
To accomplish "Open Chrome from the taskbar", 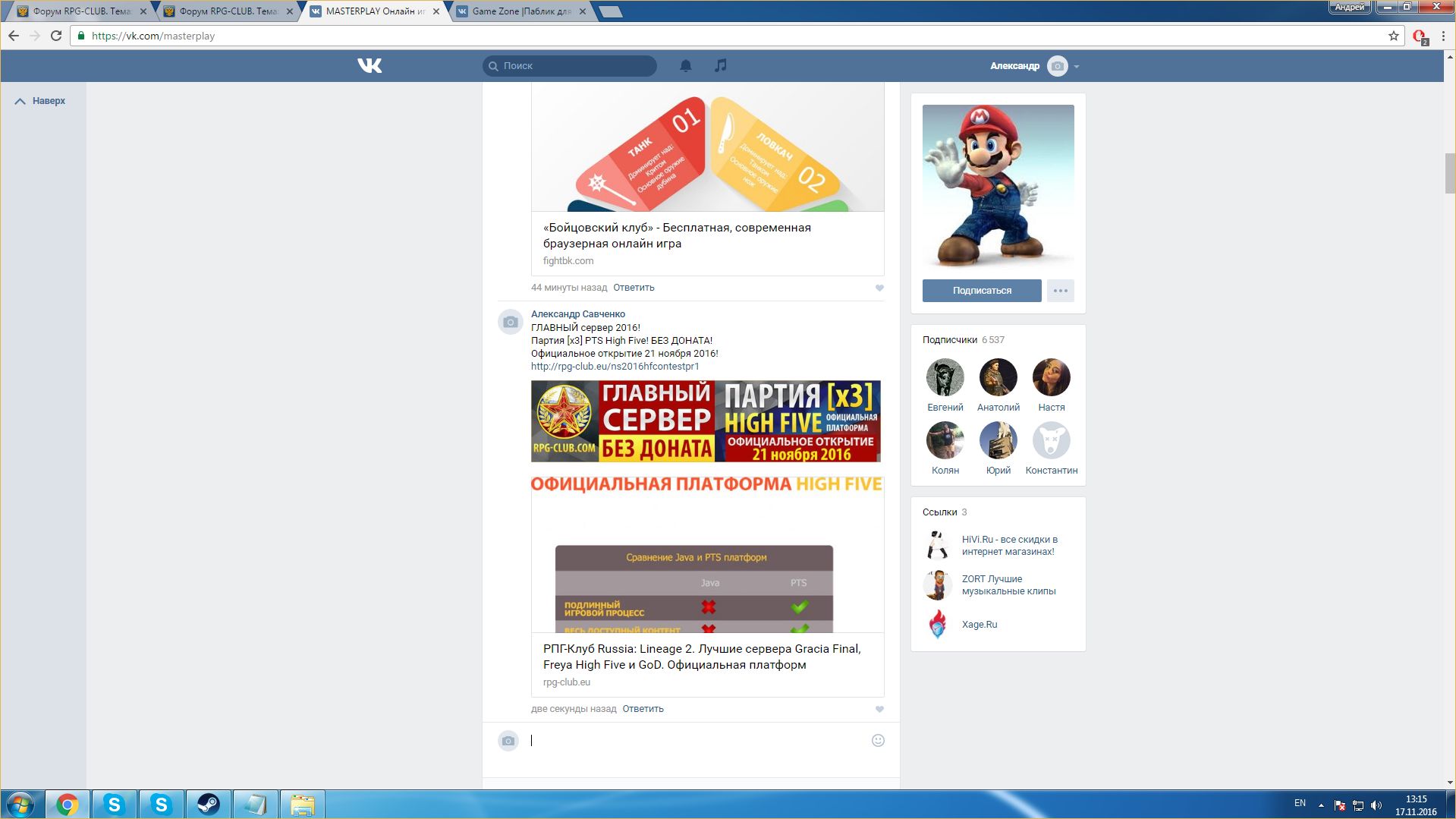I will (x=67, y=805).
